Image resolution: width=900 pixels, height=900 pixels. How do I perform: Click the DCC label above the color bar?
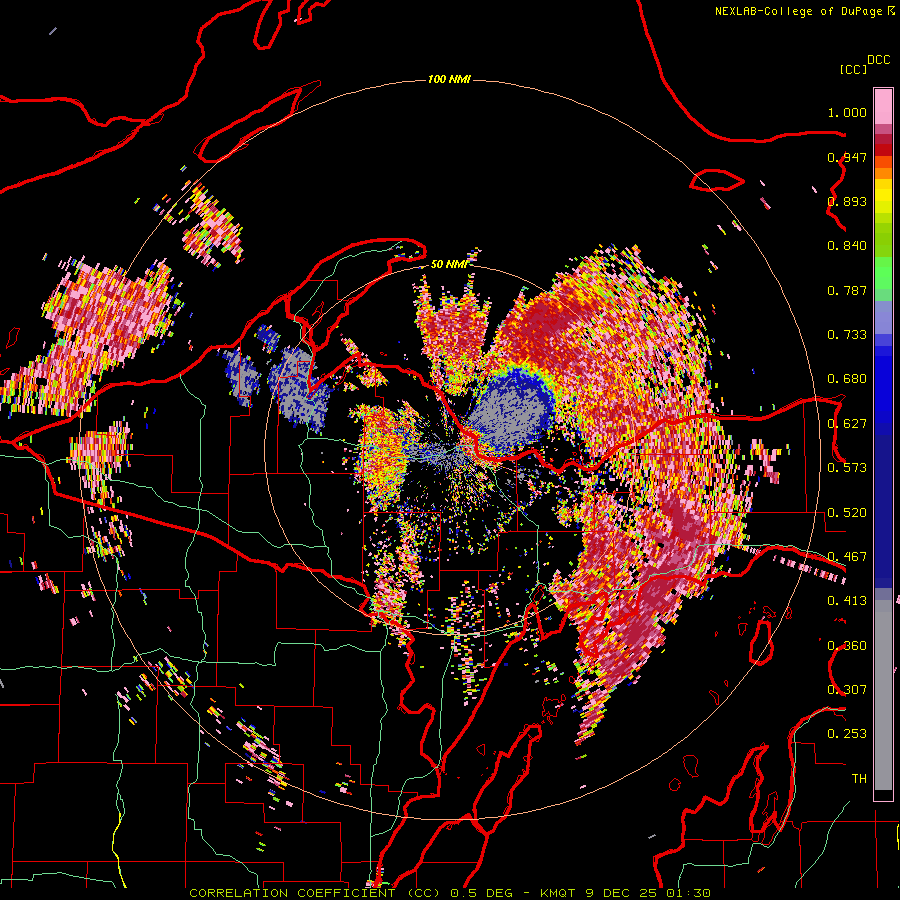coord(879,60)
